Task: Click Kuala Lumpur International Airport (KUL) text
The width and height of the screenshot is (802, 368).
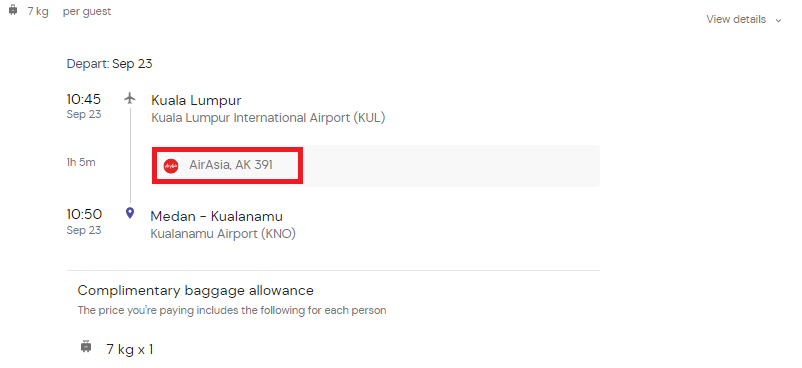Action: click(x=268, y=118)
